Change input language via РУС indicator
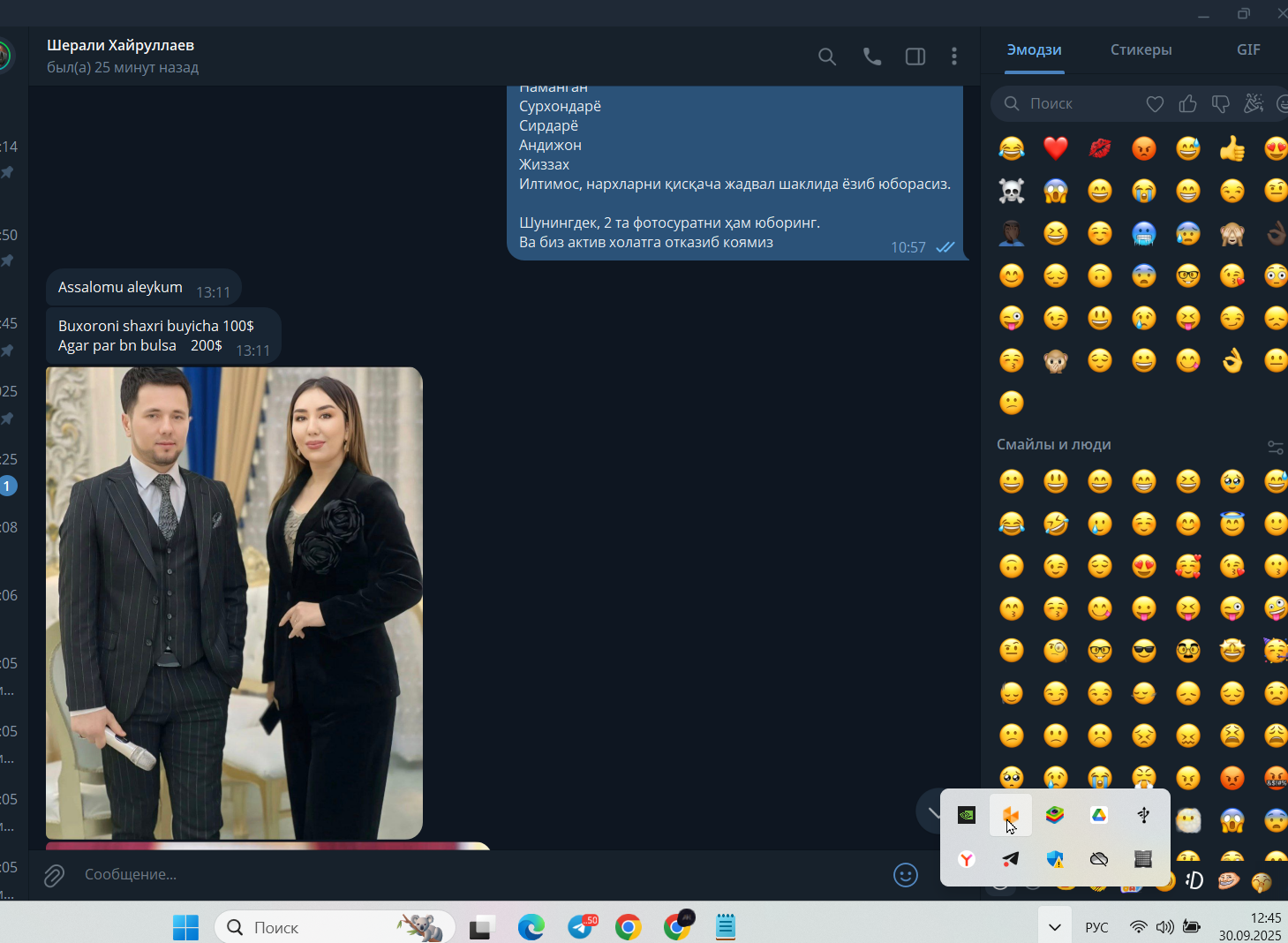The width and height of the screenshot is (1288, 943). (x=1096, y=927)
